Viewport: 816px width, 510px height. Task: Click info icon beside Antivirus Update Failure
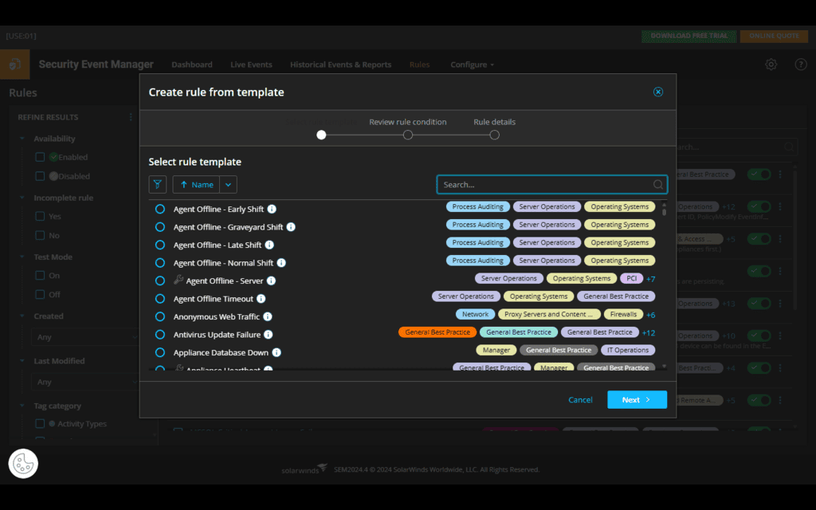coord(268,335)
